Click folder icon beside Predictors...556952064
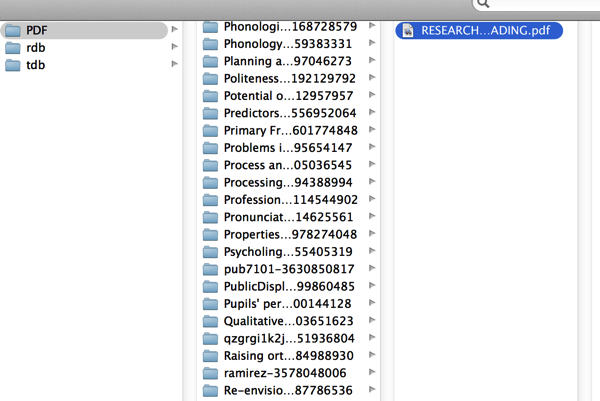 pyautogui.click(x=210, y=113)
